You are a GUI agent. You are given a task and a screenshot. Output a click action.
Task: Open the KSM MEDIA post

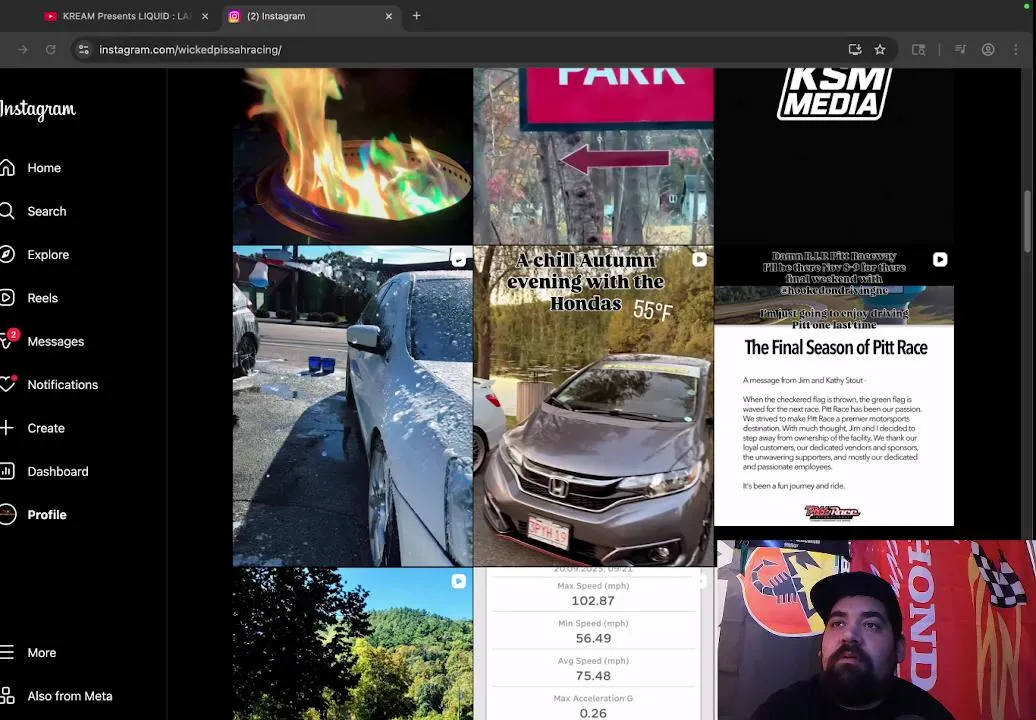(x=834, y=156)
